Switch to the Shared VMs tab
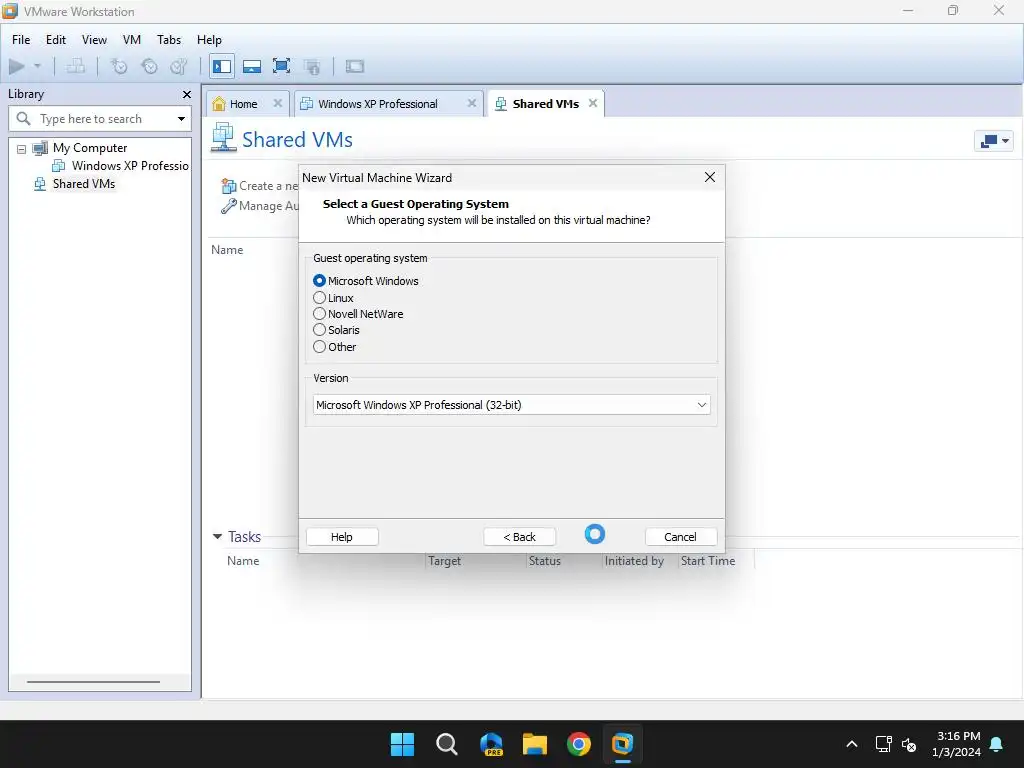This screenshot has width=1024, height=768. 545,104
